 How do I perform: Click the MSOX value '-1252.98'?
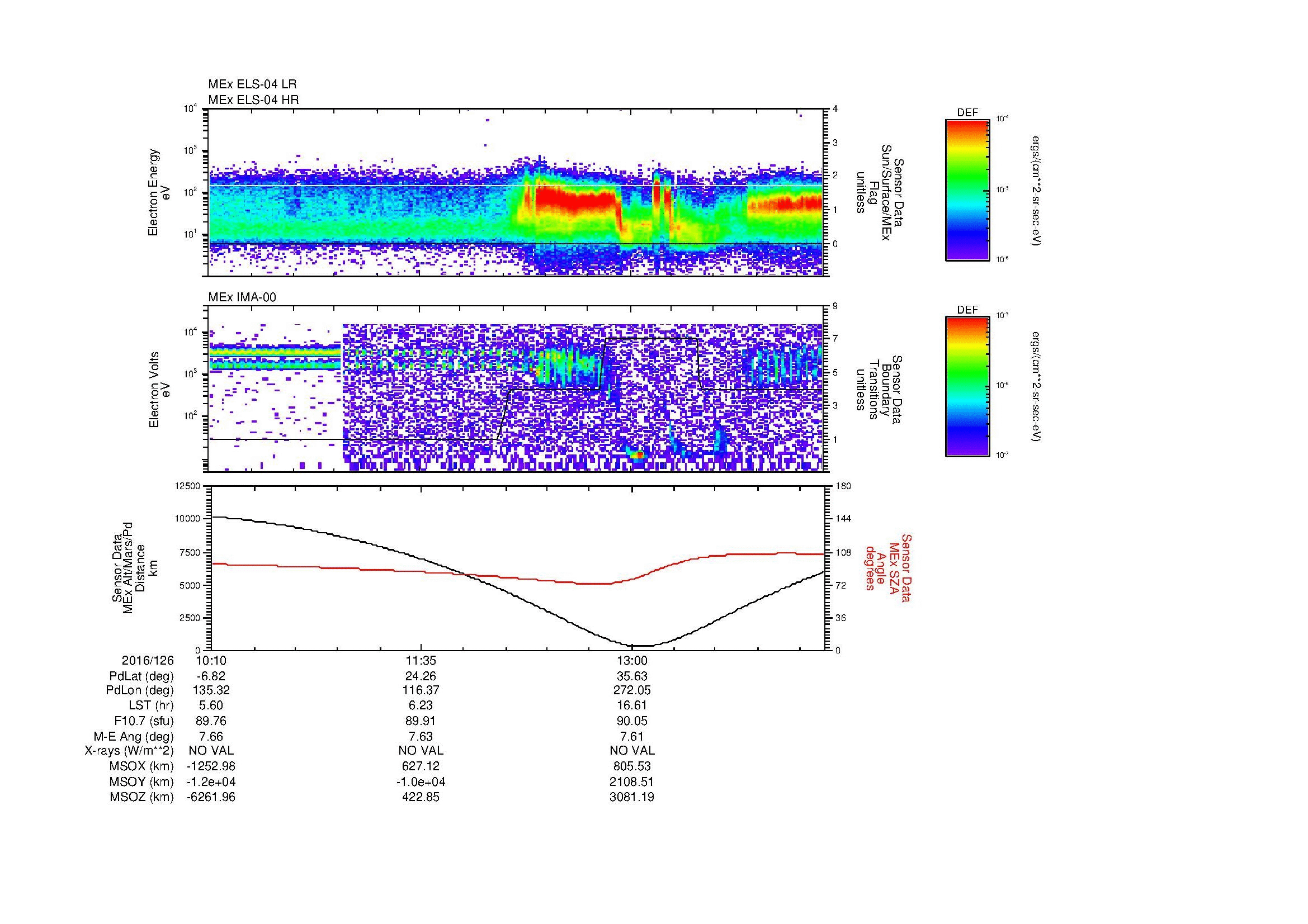(211, 766)
